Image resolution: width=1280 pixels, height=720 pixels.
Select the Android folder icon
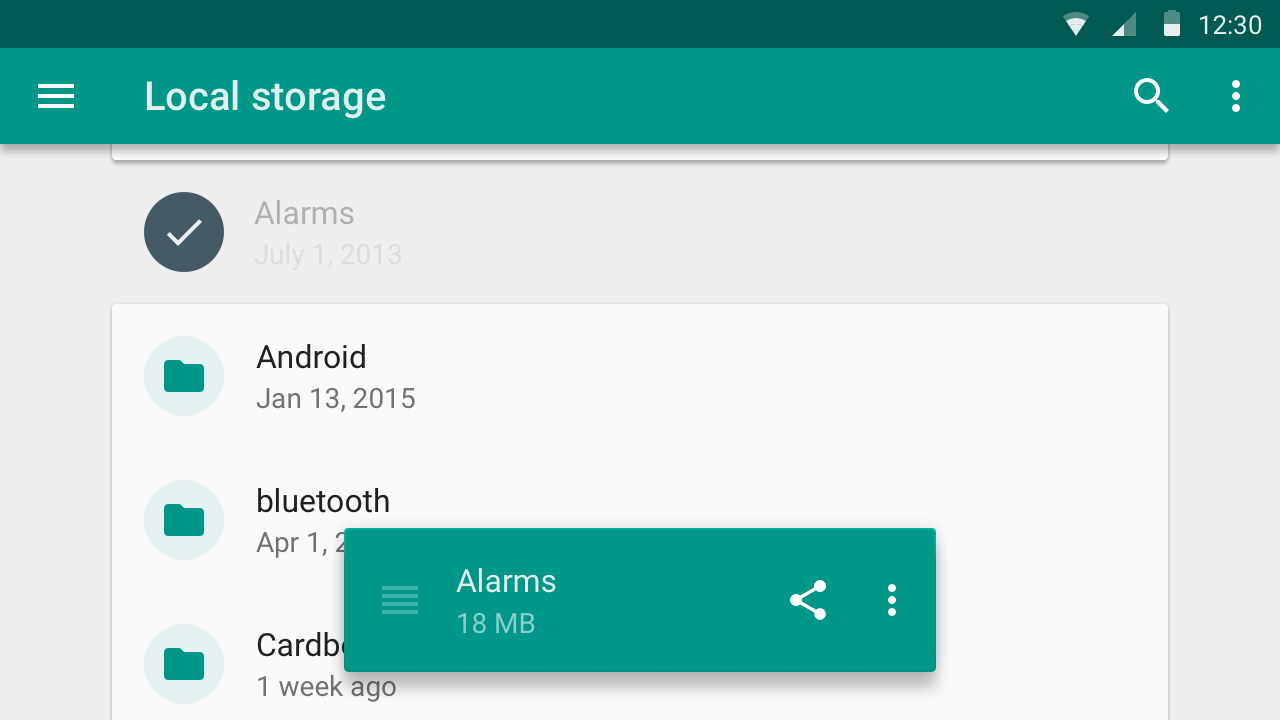pyautogui.click(x=184, y=376)
